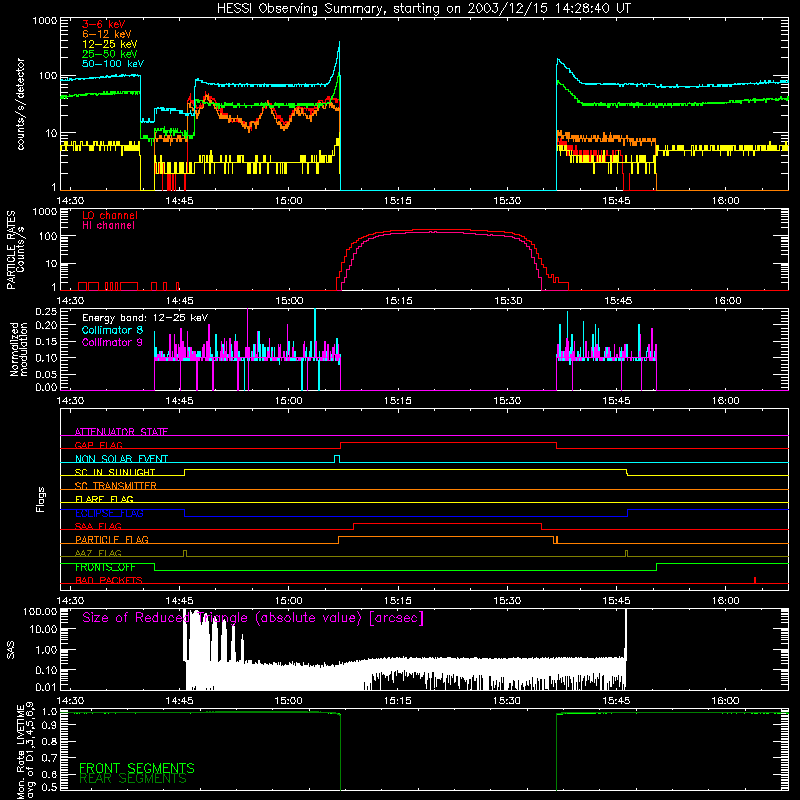This screenshot has width=800, height=800.
Task: Click the 'Size of Reduced Triangle' caption
Action: (253, 618)
